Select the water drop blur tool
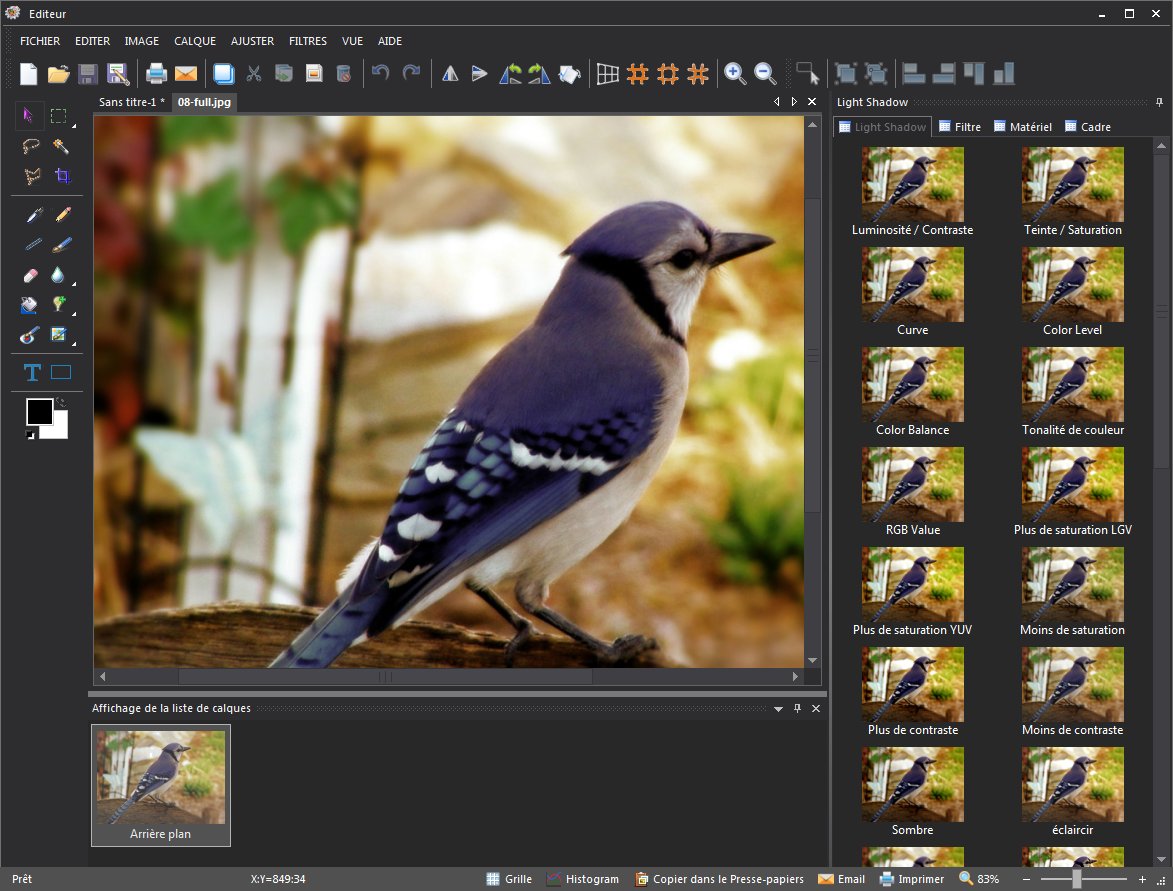1173x891 pixels. coord(58,275)
